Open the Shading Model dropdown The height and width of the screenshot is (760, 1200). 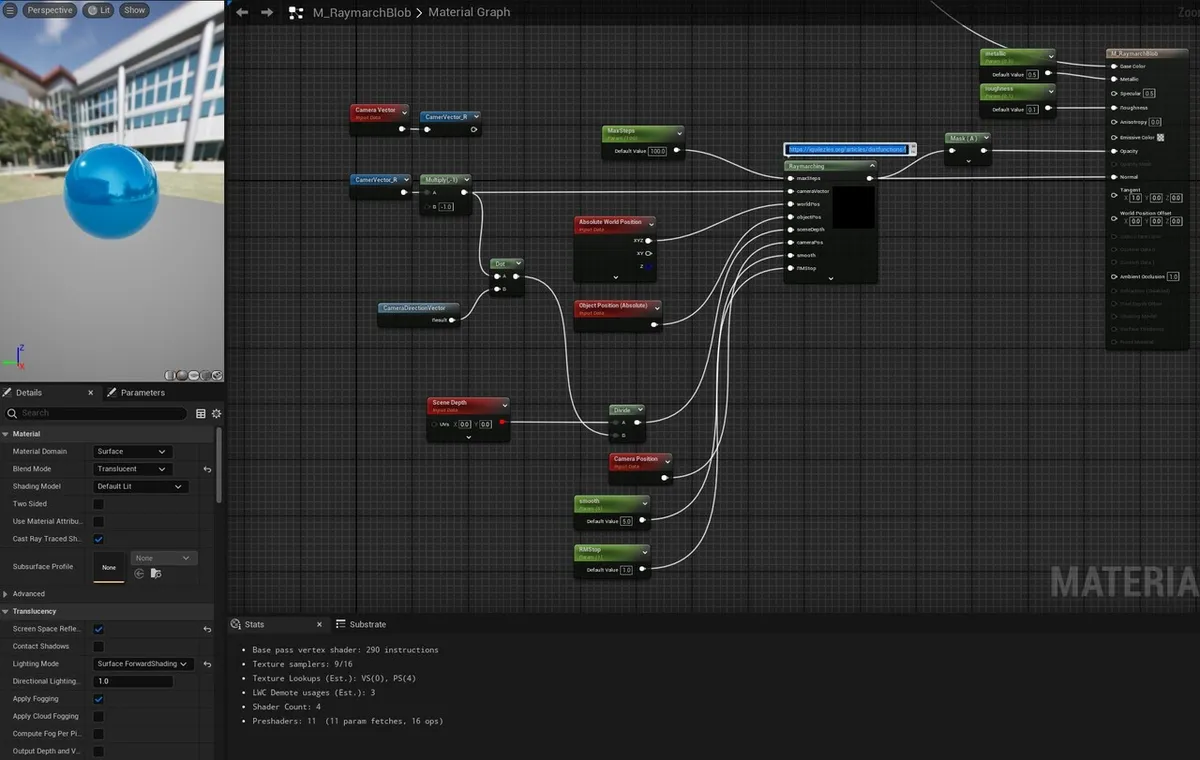coord(139,486)
